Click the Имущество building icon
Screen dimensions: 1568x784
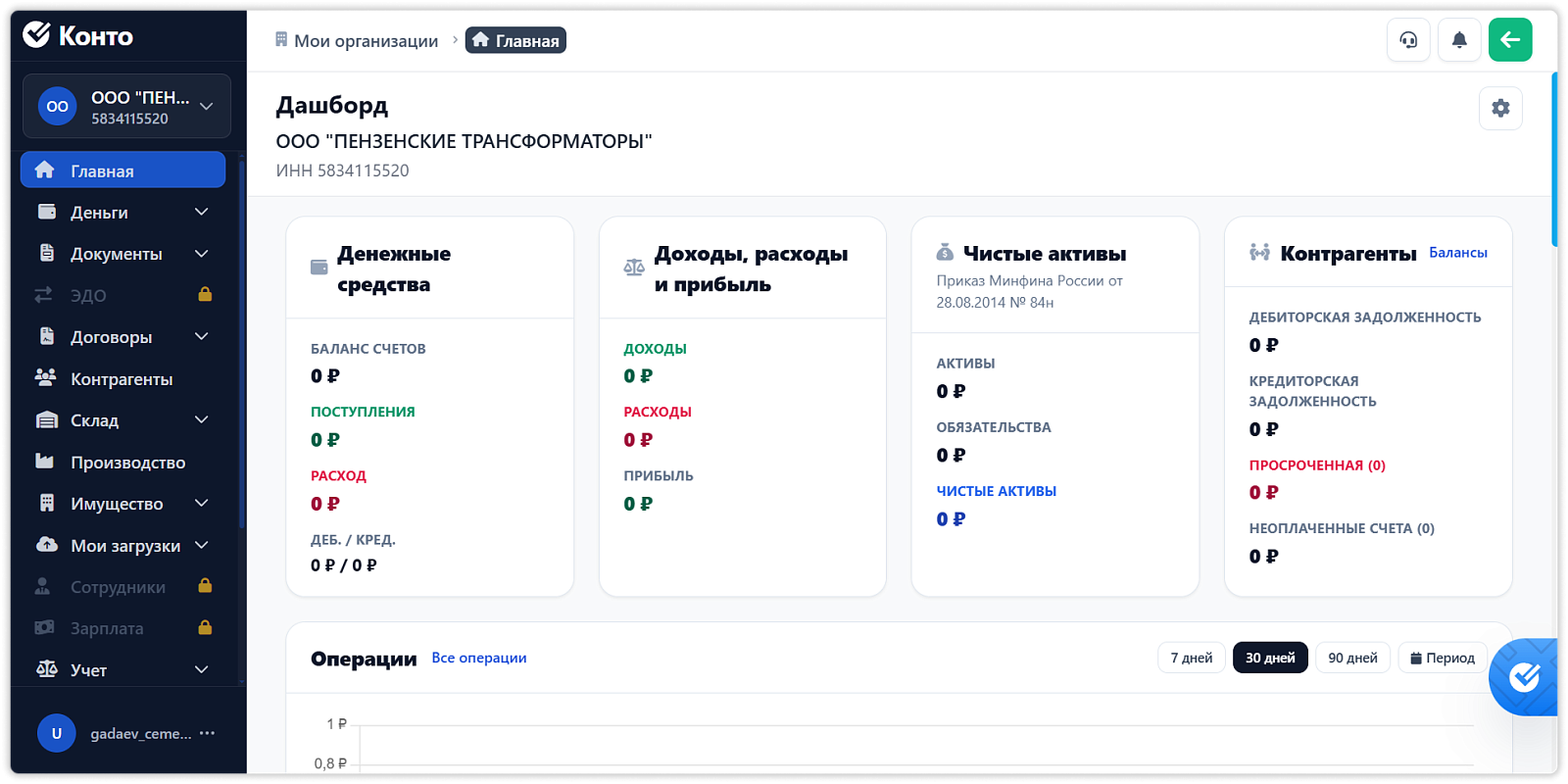coord(46,503)
